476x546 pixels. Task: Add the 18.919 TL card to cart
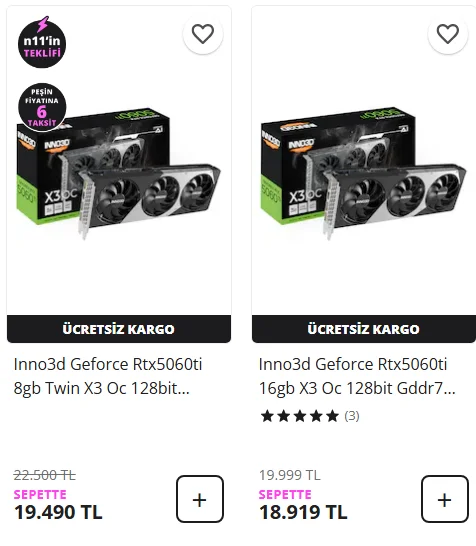pyautogui.click(x=445, y=499)
